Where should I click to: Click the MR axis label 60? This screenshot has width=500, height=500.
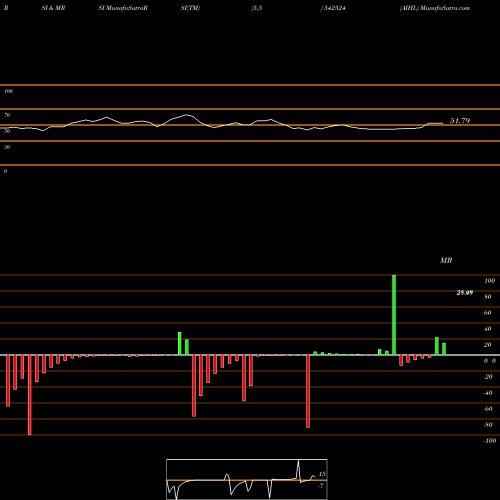pos(488,313)
